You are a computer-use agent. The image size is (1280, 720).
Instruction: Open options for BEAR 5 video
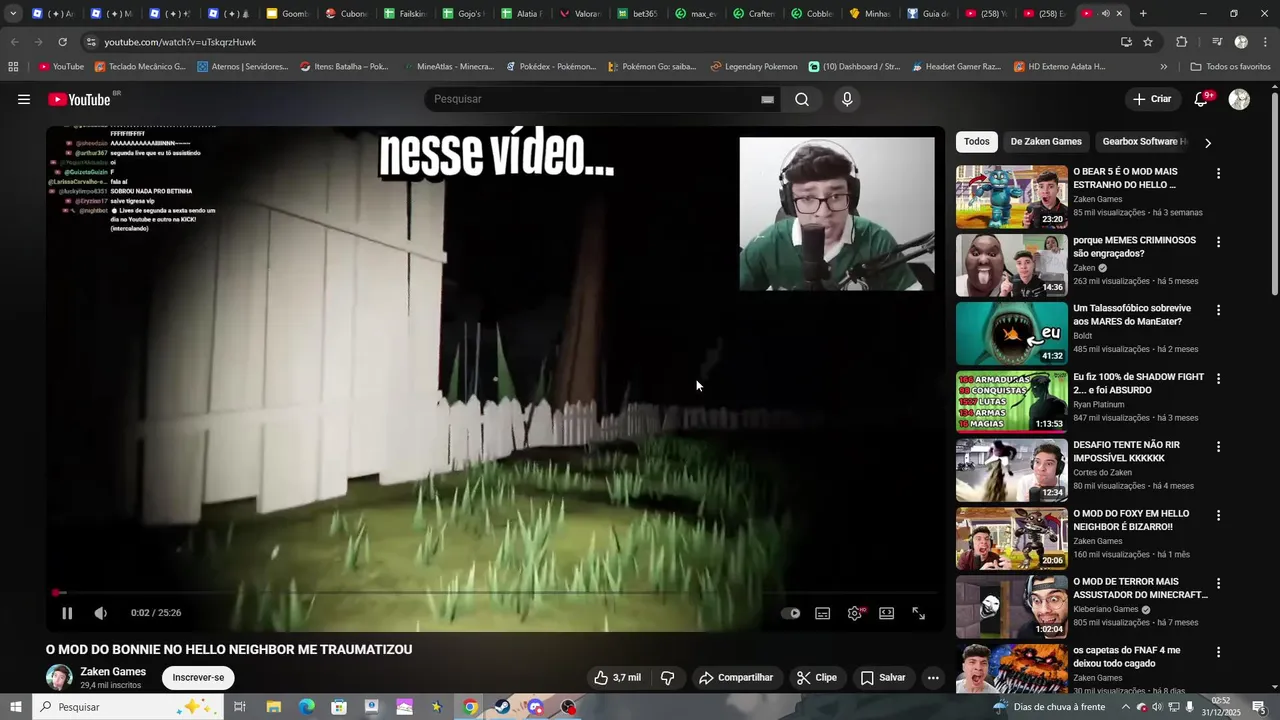tap(1218, 173)
